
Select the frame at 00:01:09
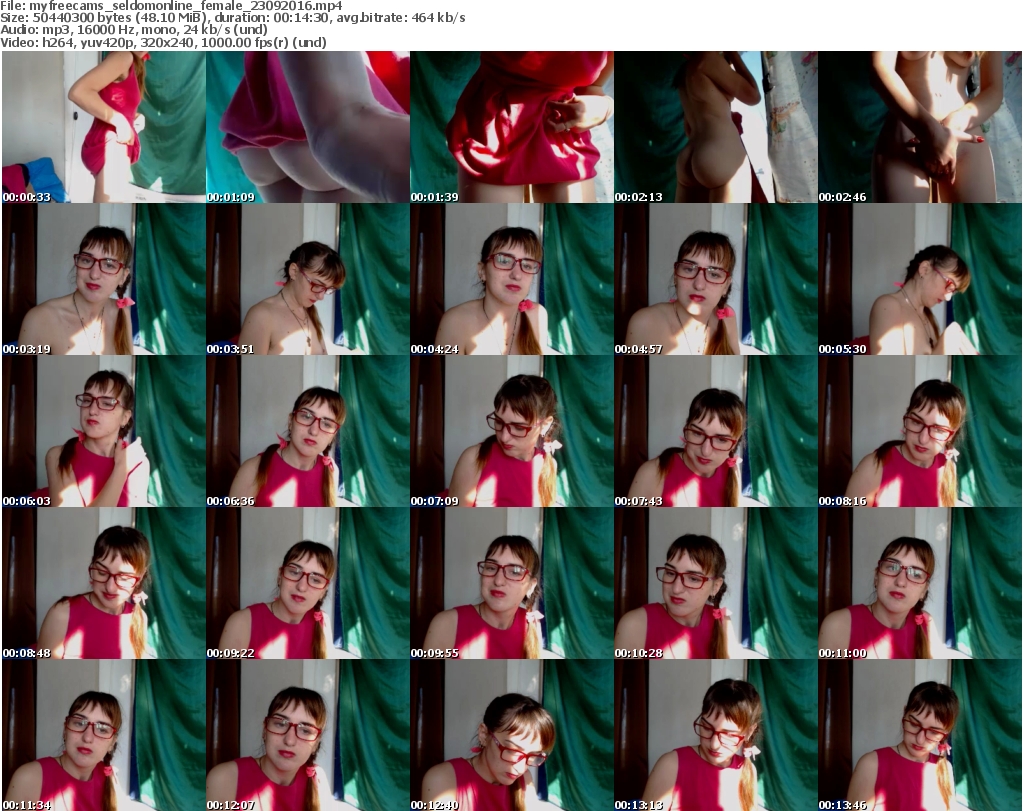point(307,127)
